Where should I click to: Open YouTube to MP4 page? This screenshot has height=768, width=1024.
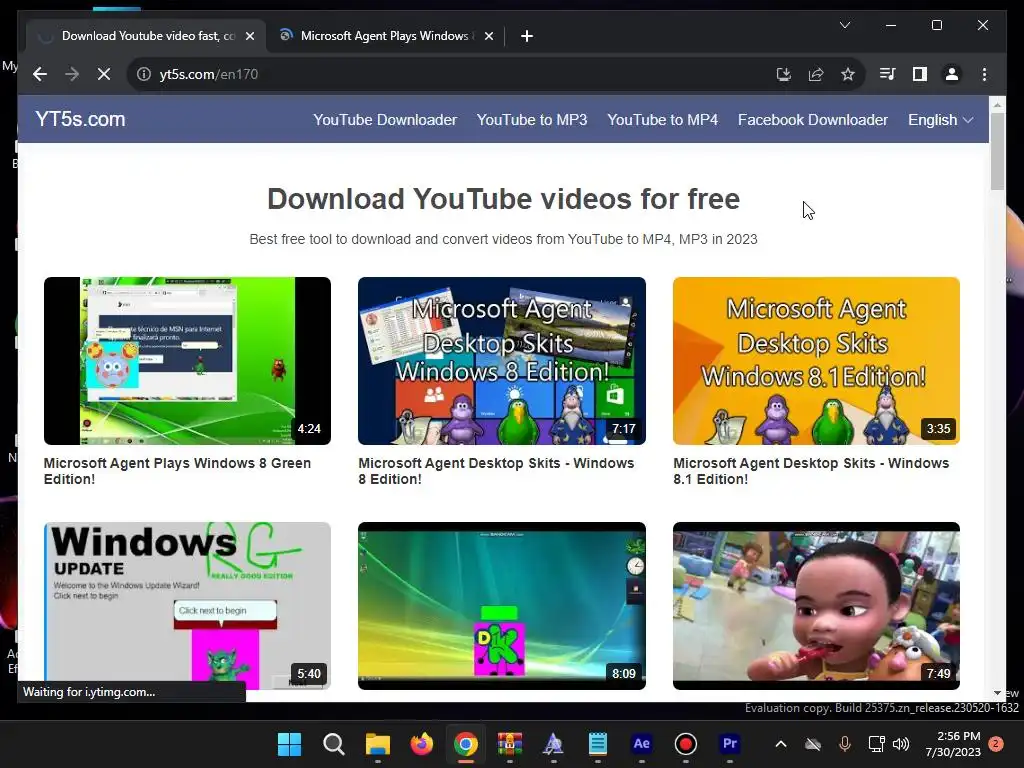[662, 120]
